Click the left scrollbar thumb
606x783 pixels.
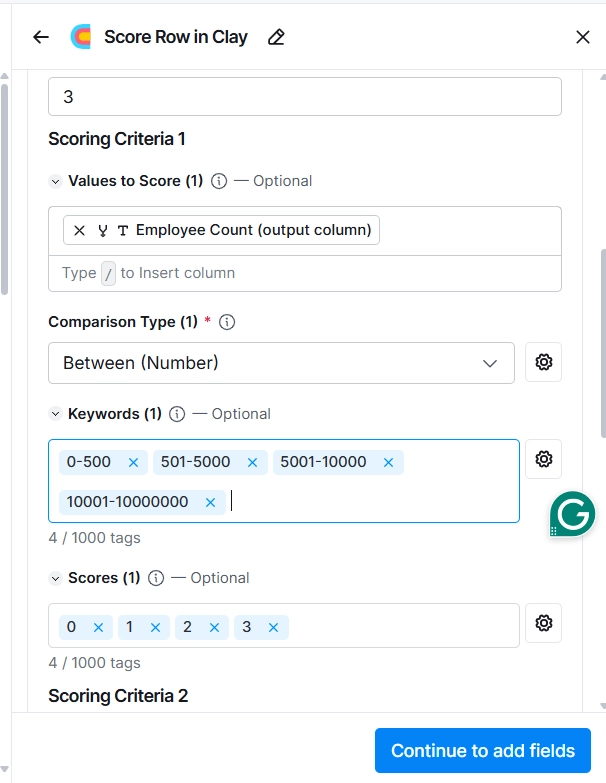tap(4, 190)
